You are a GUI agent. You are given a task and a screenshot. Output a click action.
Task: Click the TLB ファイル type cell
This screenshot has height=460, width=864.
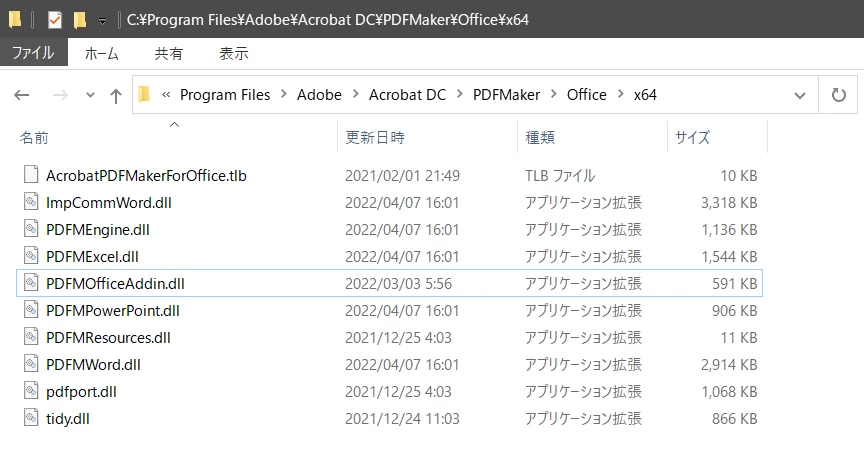pos(560,176)
